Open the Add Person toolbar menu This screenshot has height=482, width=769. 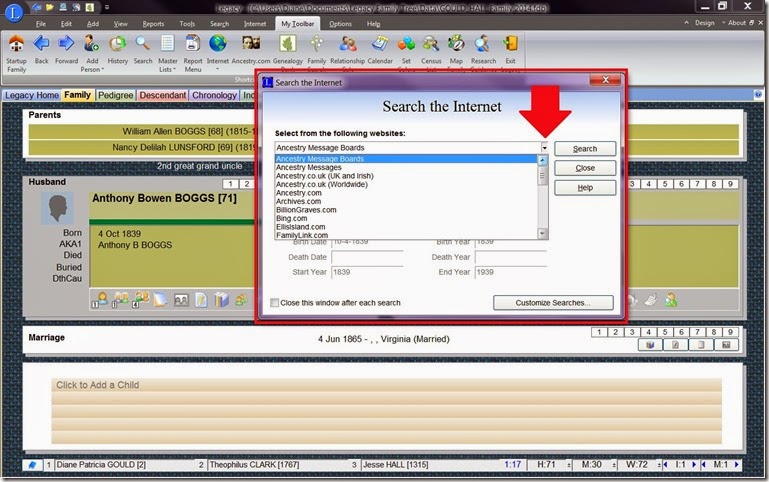click(92, 54)
